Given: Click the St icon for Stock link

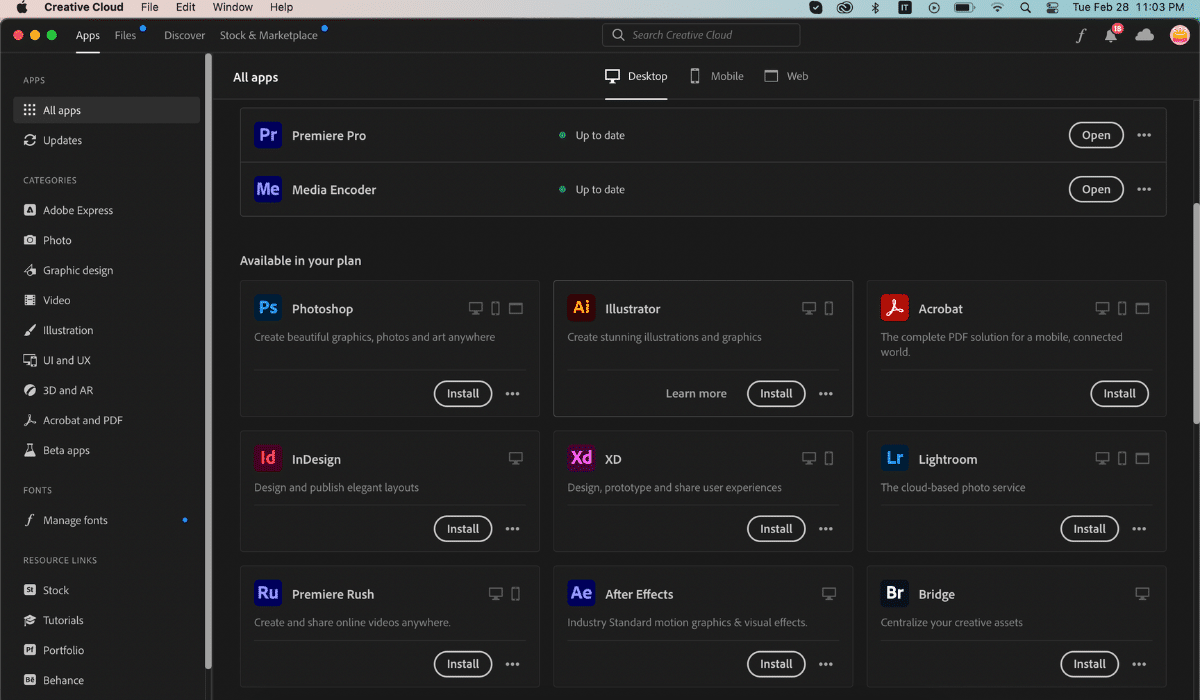Looking at the screenshot, I should click(30, 590).
